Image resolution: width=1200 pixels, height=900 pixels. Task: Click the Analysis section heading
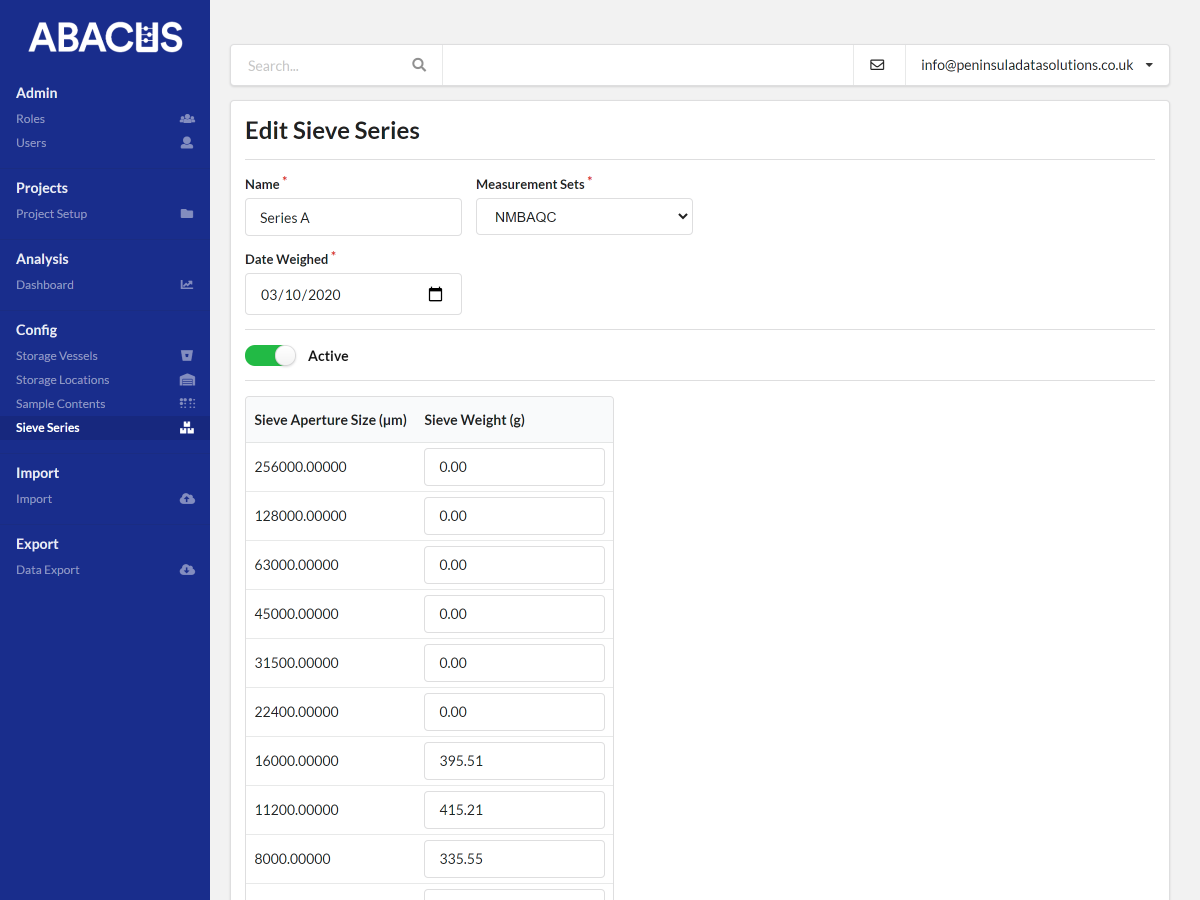click(x=42, y=259)
